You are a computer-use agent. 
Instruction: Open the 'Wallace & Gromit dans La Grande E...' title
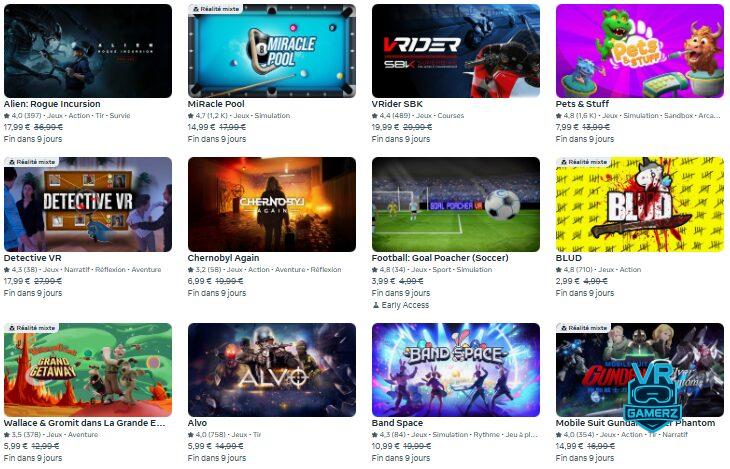[84, 423]
